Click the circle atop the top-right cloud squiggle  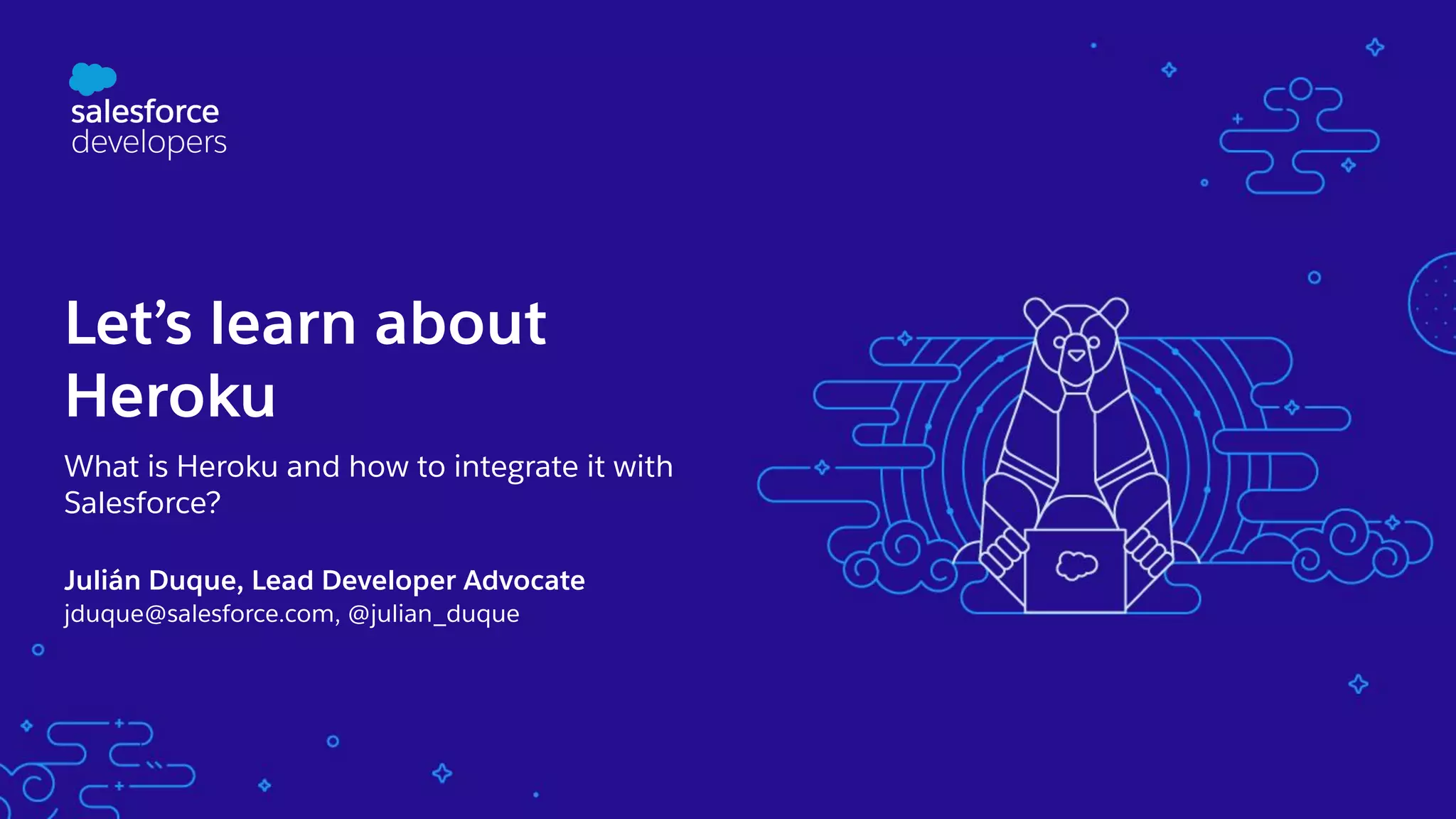tap(1300, 89)
